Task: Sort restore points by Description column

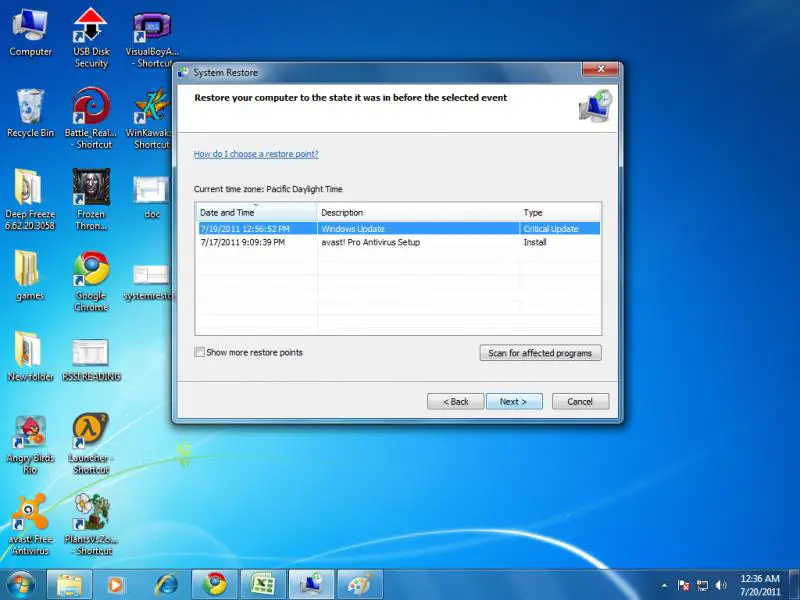Action: point(418,213)
